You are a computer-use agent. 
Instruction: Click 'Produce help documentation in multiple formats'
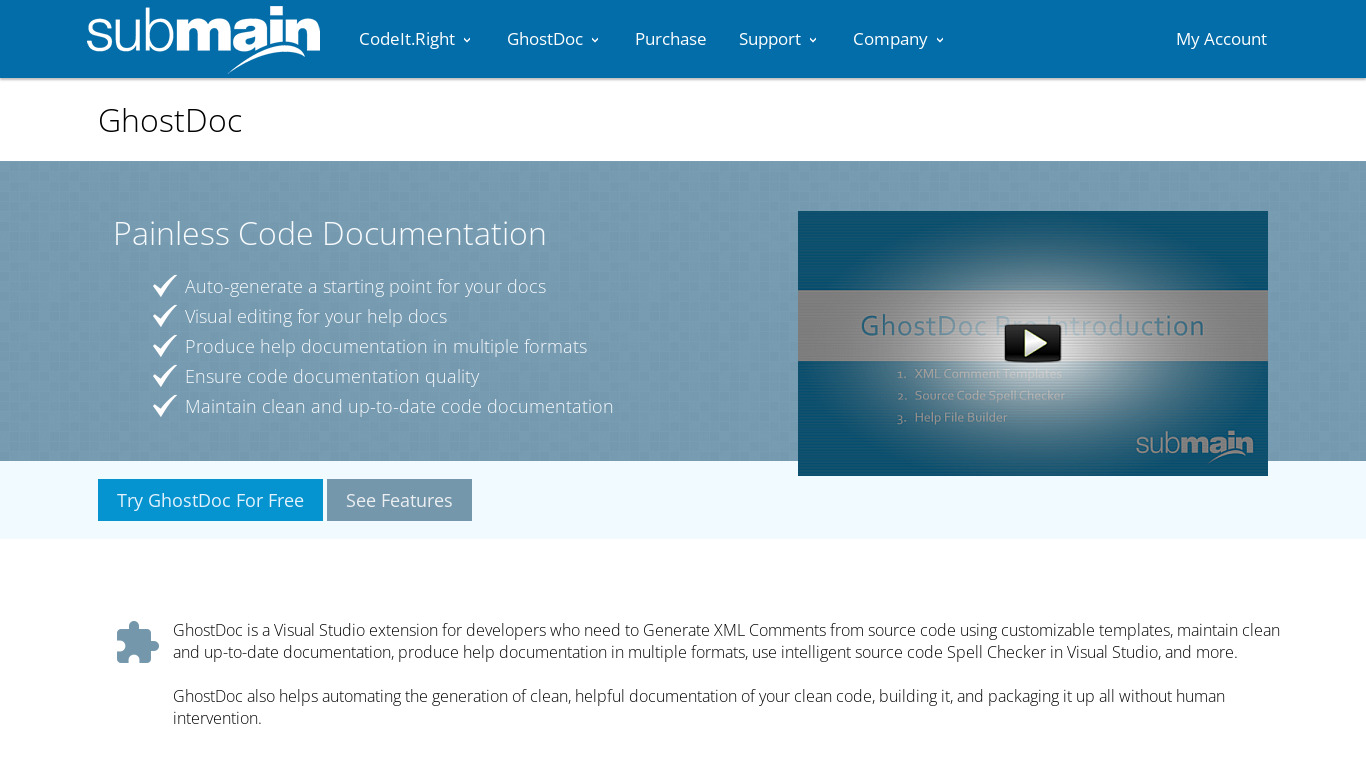click(x=386, y=346)
